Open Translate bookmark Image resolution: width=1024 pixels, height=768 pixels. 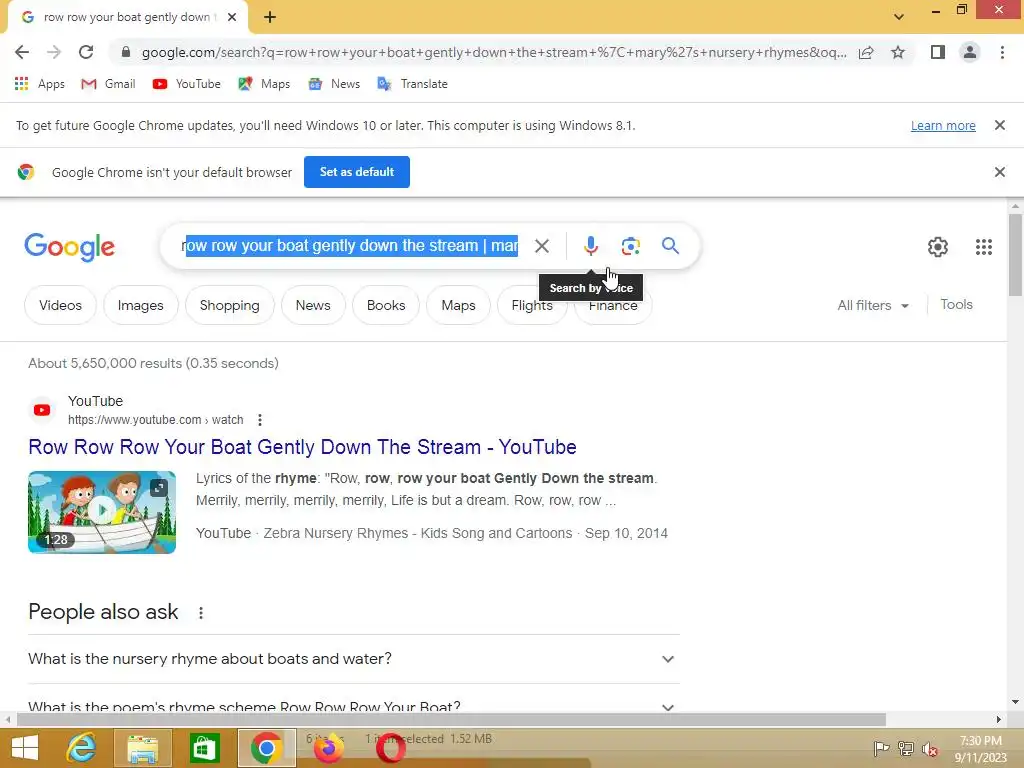[412, 84]
